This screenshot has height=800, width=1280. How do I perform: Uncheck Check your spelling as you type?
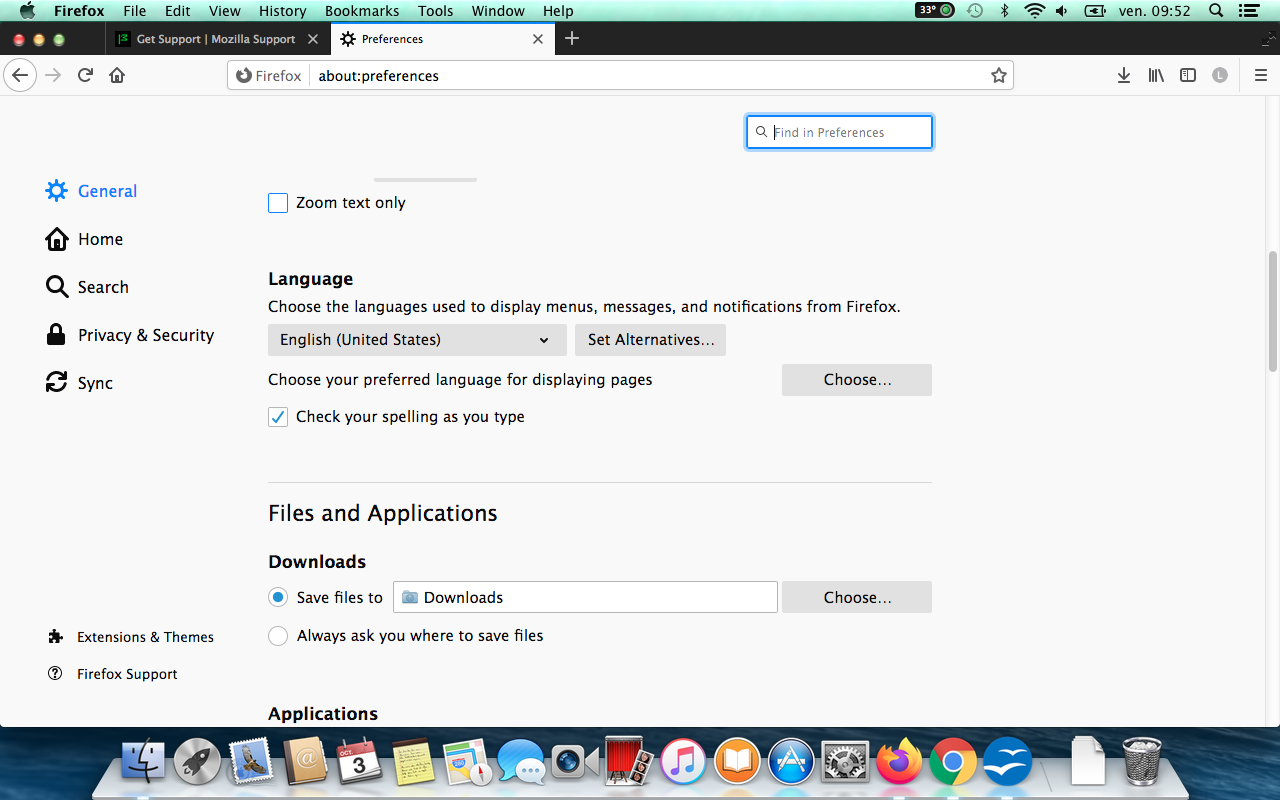[278, 417]
